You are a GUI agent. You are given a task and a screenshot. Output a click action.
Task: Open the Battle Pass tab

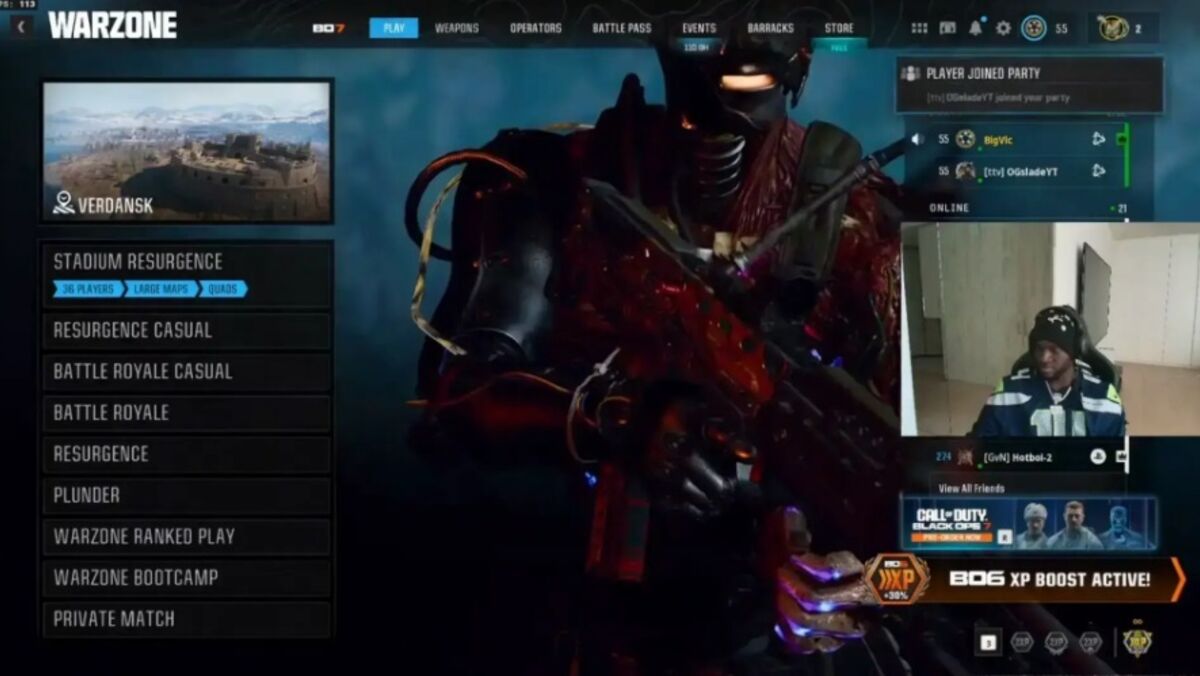tap(621, 28)
